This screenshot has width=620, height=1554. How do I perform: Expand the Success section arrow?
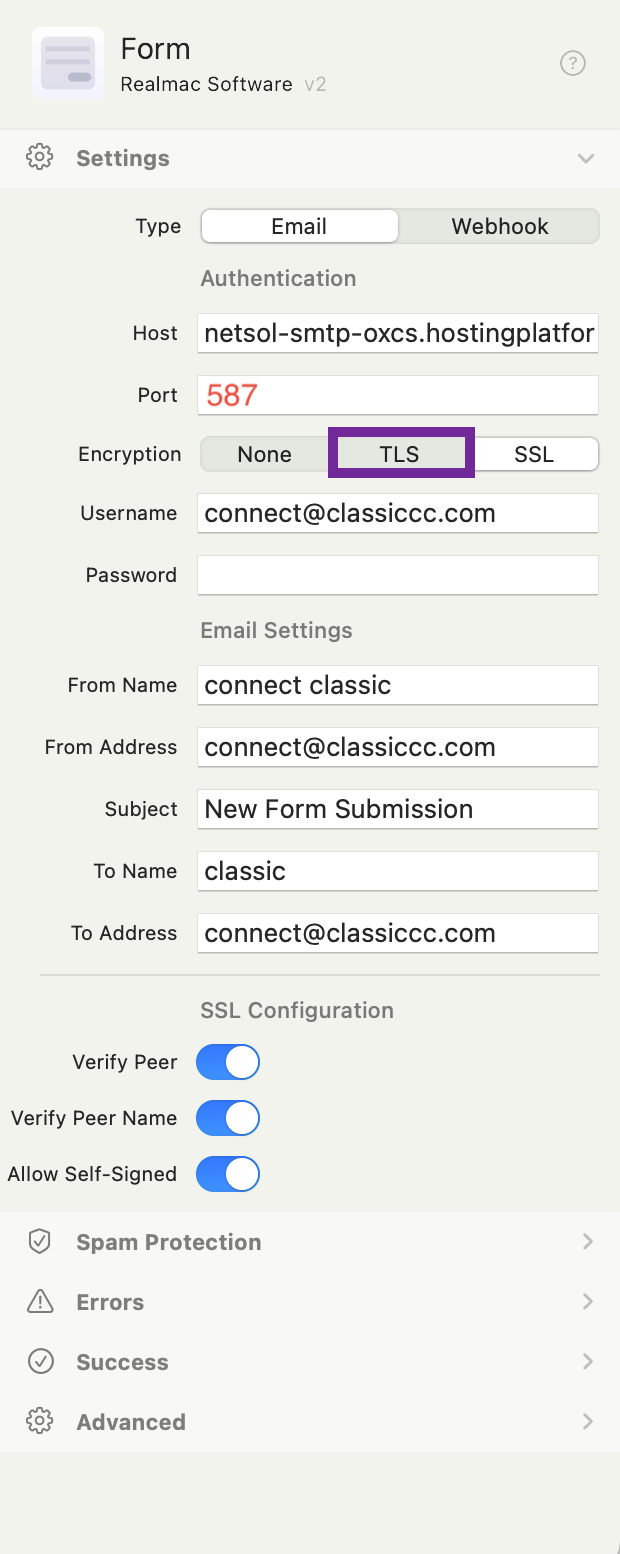(x=587, y=1362)
